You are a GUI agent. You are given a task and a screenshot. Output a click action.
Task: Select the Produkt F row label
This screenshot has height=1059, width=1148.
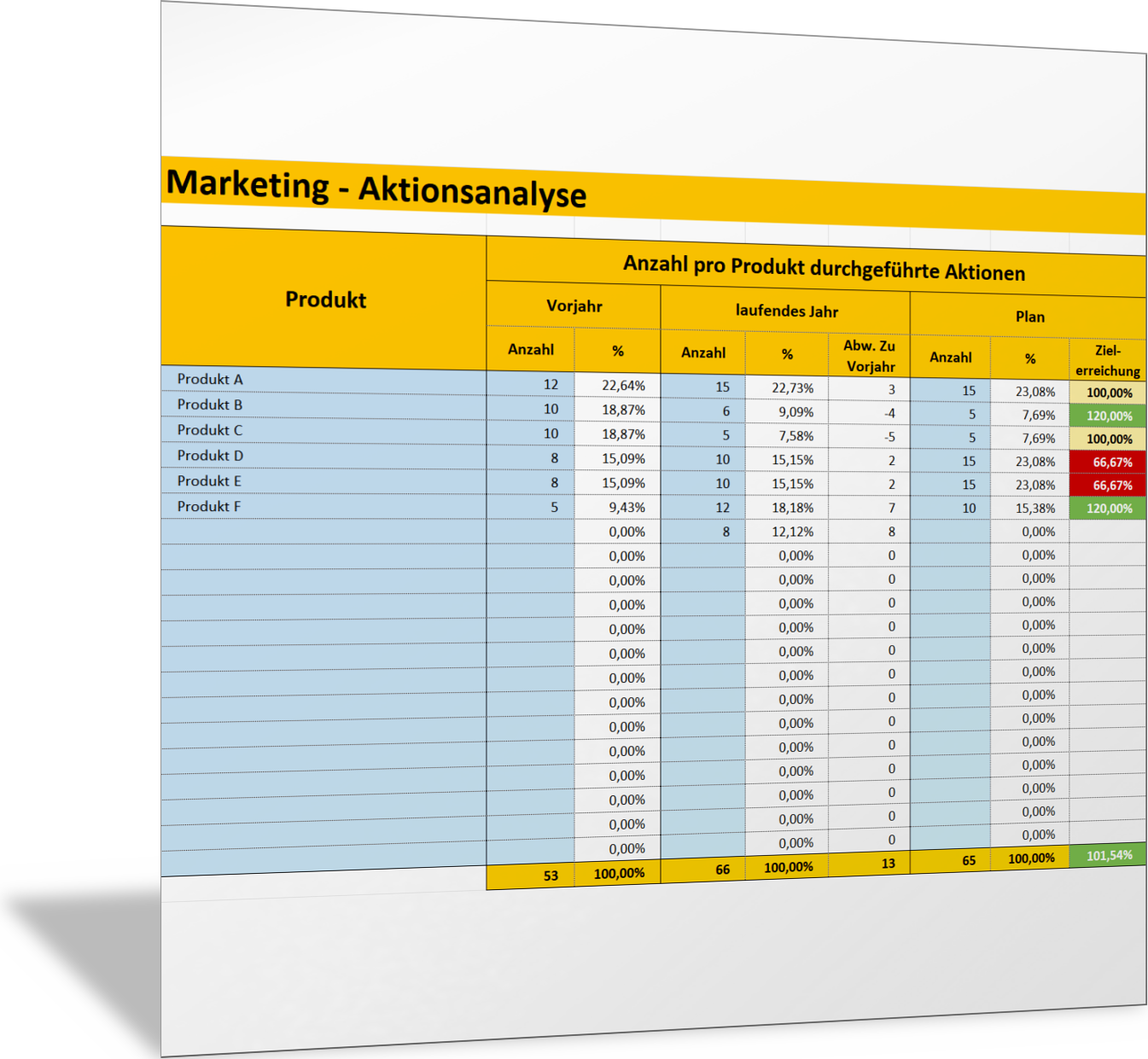click(x=209, y=507)
